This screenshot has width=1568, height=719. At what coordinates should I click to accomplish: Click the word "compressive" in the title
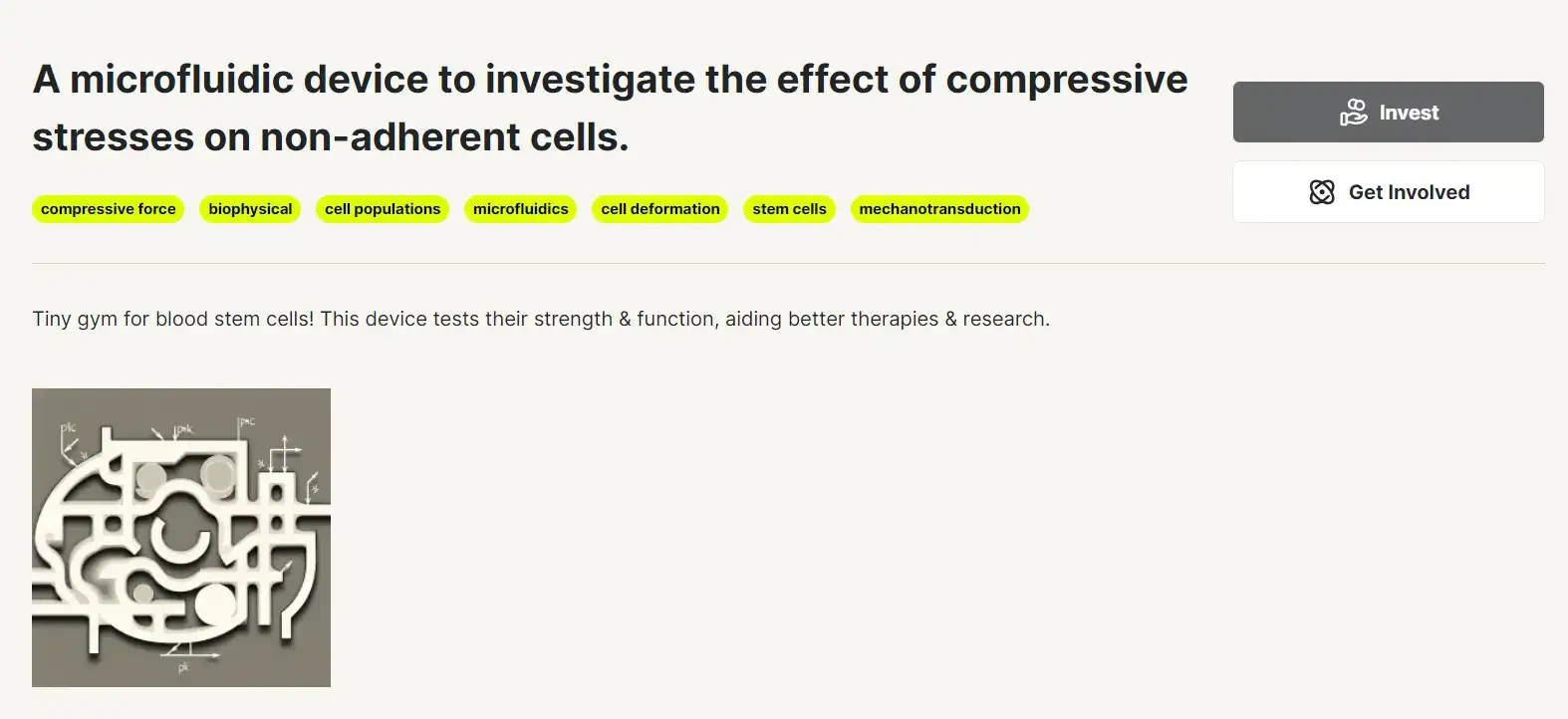(x=1066, y=80)
